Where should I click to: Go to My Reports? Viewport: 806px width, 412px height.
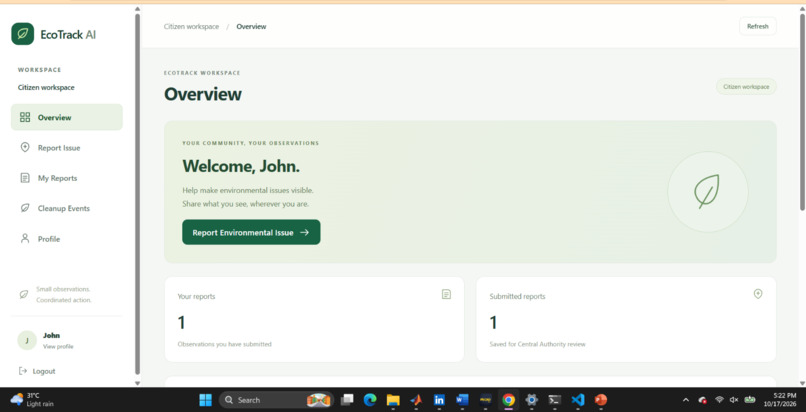click(67, 178)
